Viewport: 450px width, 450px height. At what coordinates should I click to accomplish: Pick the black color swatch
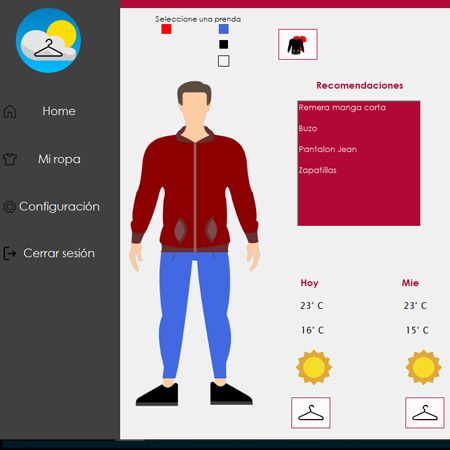(x=224, y=44)
